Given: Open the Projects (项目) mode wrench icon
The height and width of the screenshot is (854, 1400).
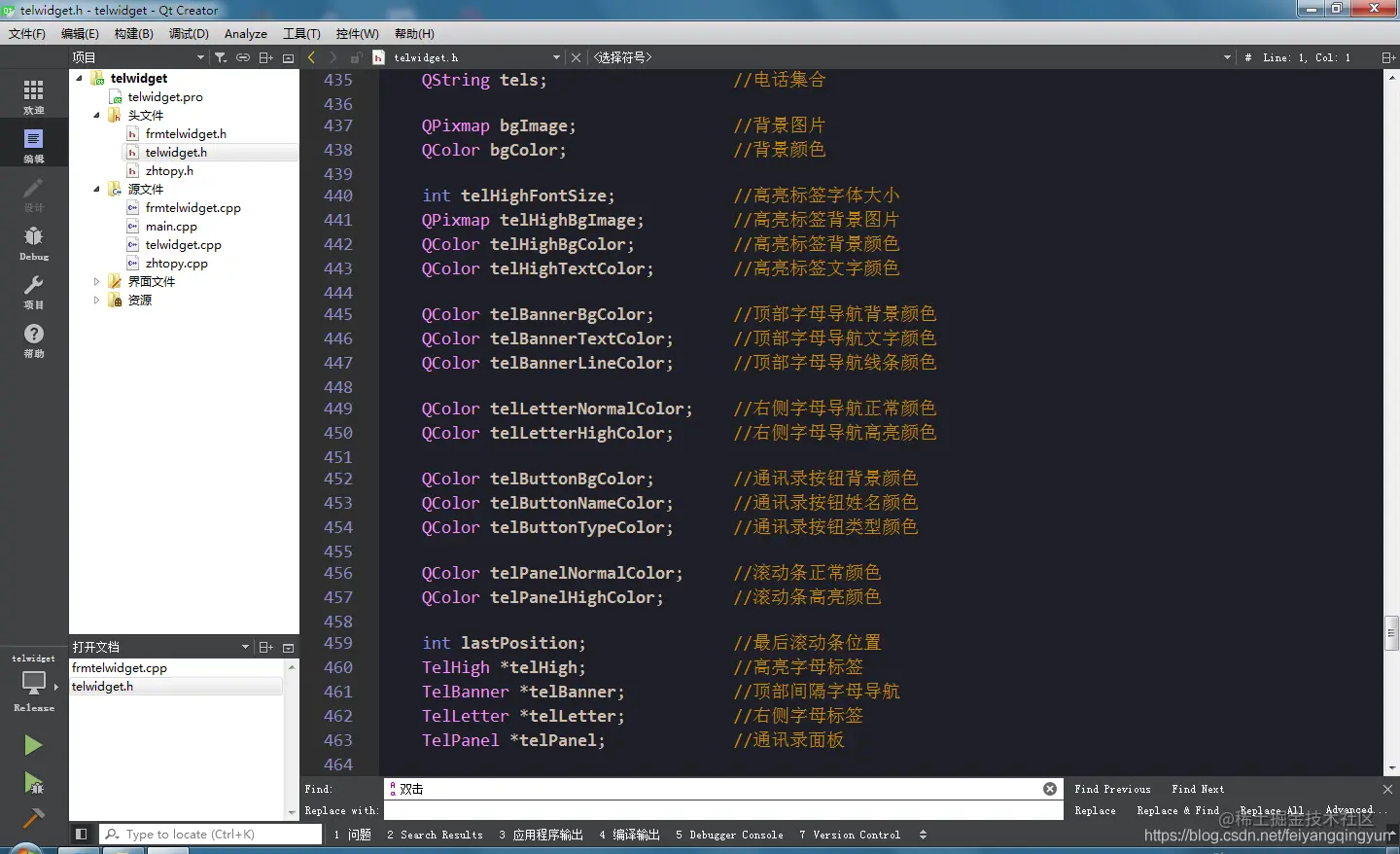Looking at the screenshot, I should pyautogui.click(x=34, y=290).
